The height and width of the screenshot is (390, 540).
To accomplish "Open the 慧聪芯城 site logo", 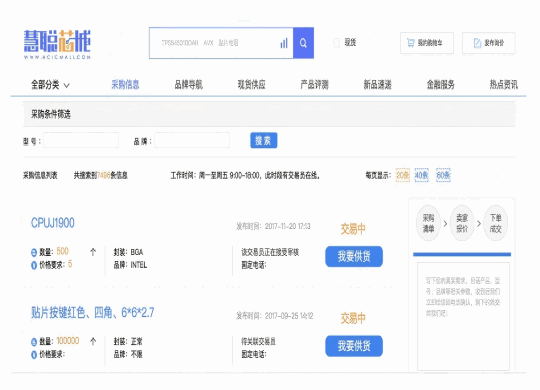I will tap(57, 44).
